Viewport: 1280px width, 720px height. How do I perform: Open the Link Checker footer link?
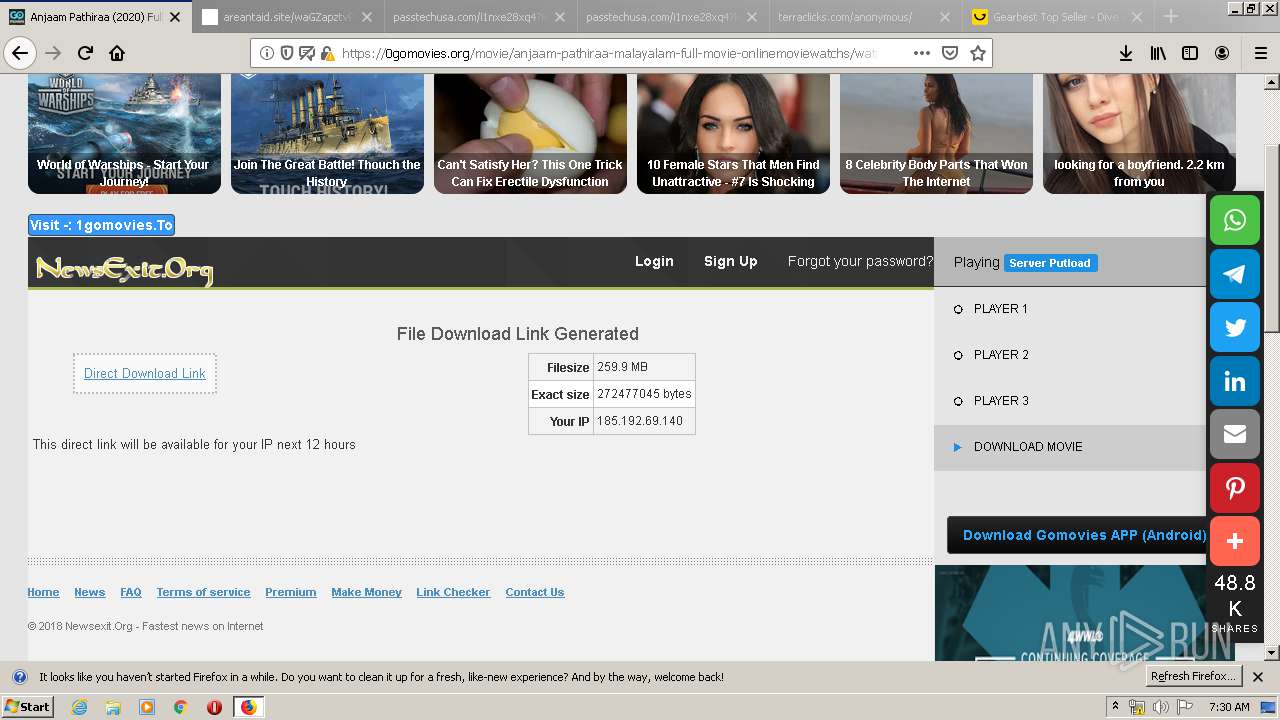453,592
